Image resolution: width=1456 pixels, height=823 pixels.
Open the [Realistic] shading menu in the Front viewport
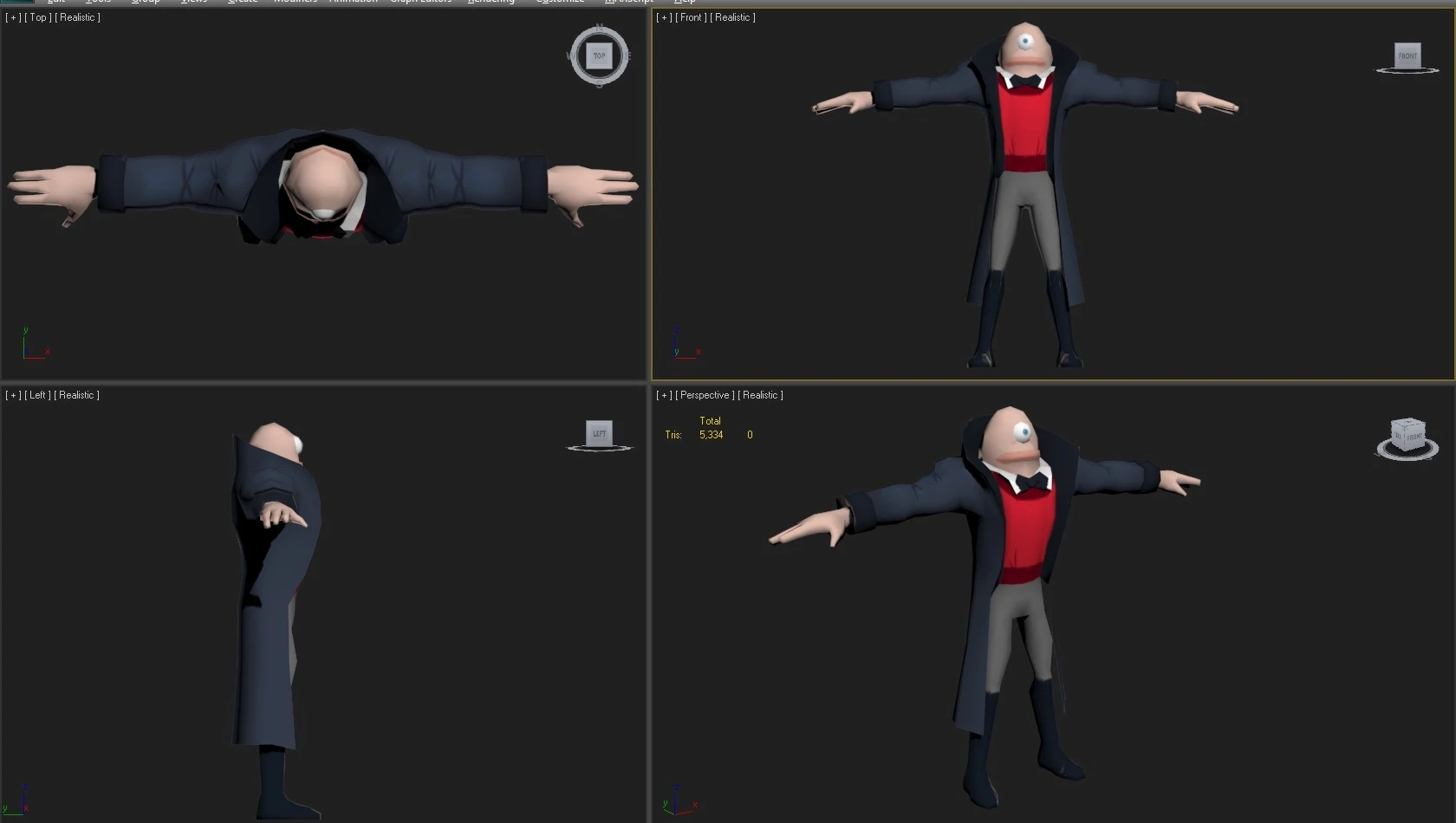(732, 17)
